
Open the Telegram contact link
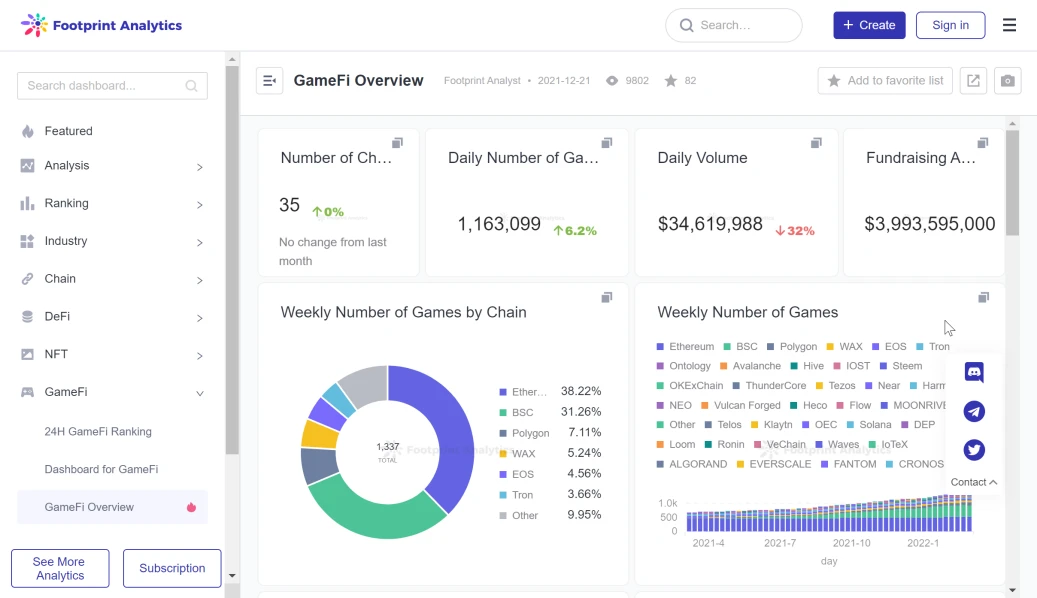(974, 411)
